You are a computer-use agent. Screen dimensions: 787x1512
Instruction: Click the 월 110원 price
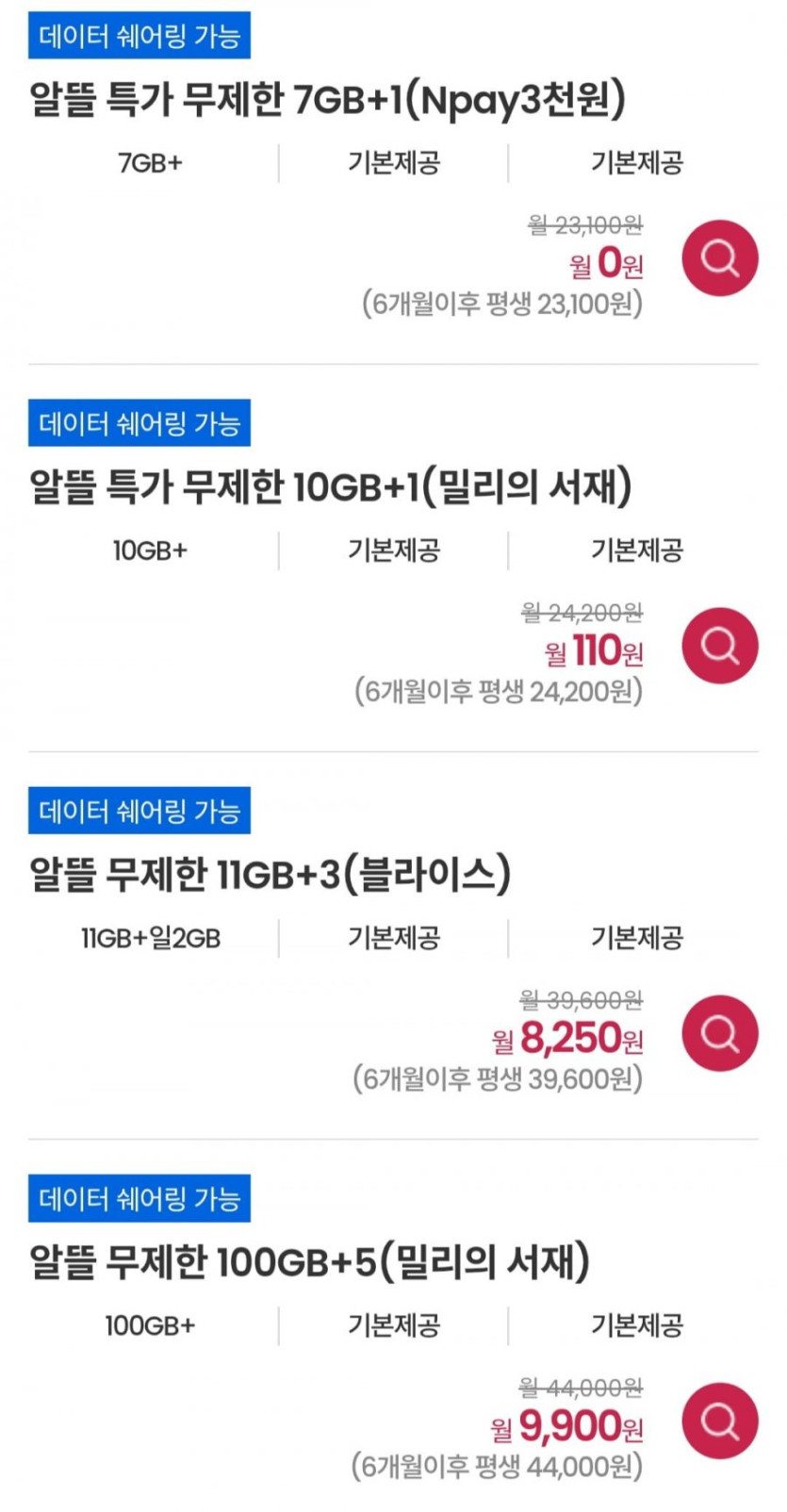coord(594,650)
